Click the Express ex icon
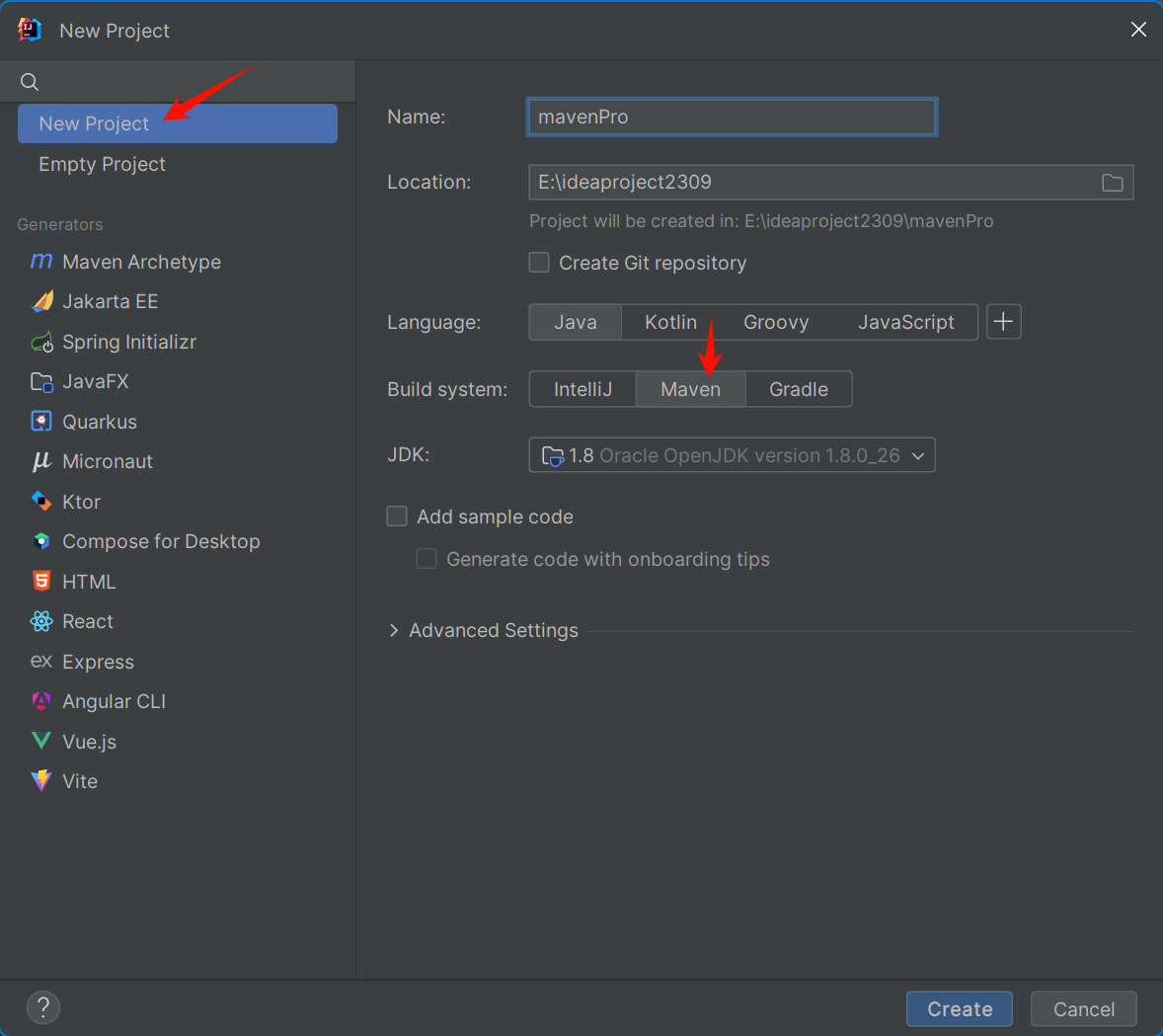Screen dimensions: 1163x1036 41,661
